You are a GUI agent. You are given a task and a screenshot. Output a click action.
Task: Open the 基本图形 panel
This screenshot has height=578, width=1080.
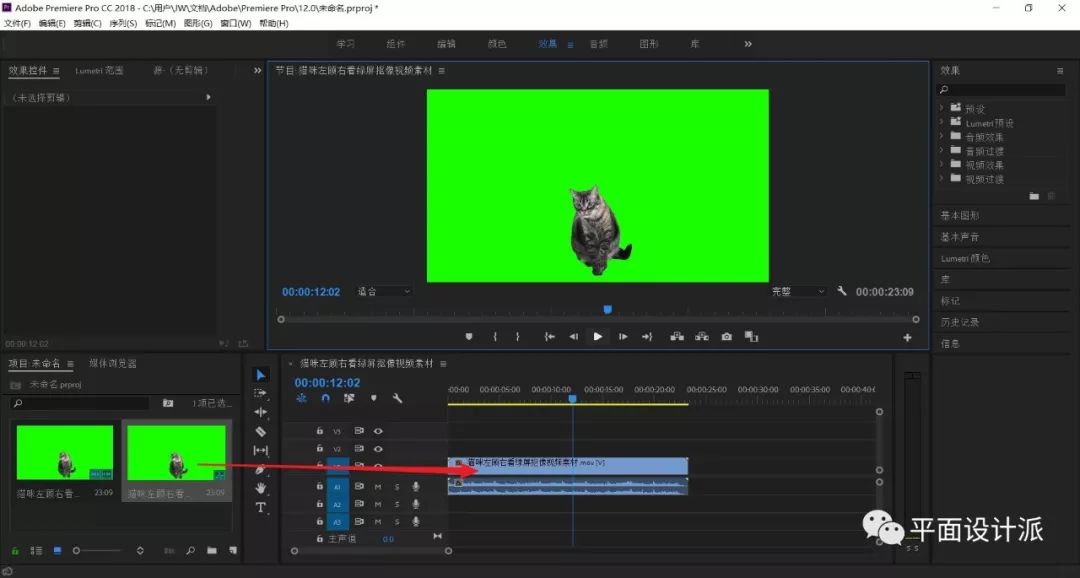click(960, 216)
